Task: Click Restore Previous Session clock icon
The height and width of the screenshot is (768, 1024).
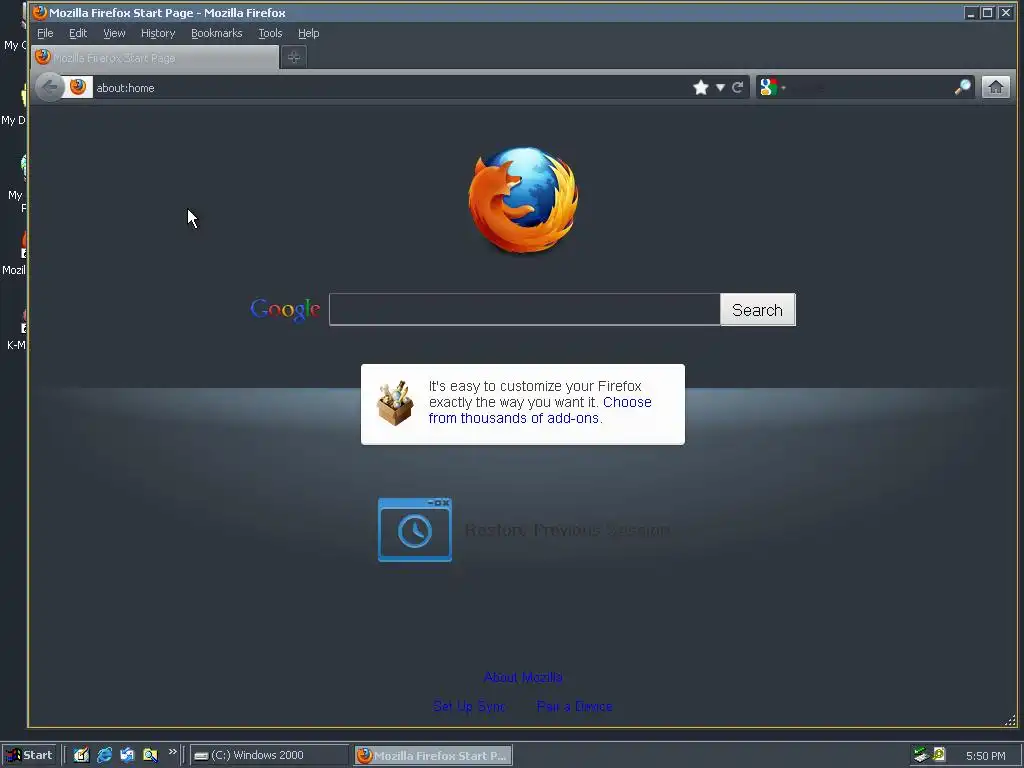Action: 415,530
